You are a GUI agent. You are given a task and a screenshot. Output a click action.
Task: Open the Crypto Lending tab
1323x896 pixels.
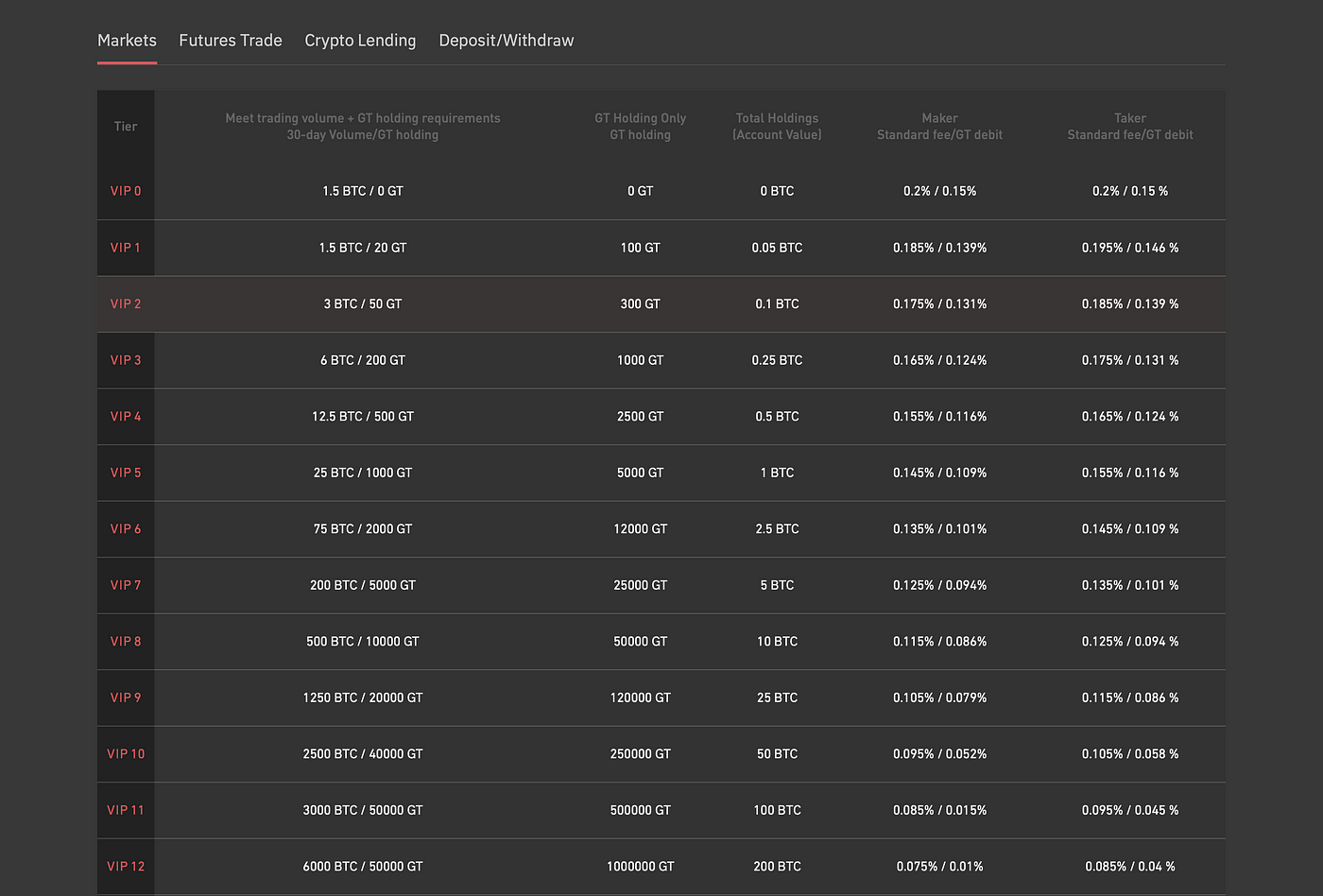click(360, 41)
